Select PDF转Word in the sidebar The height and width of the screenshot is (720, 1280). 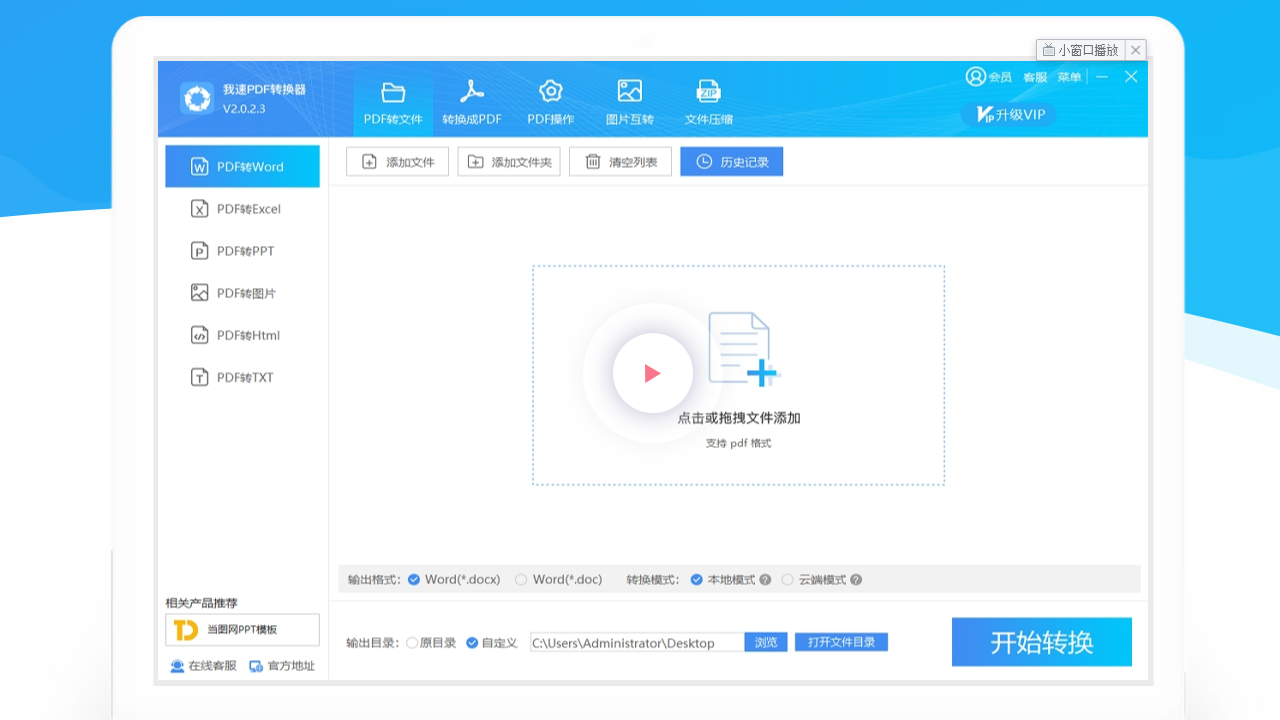point(242,166)
